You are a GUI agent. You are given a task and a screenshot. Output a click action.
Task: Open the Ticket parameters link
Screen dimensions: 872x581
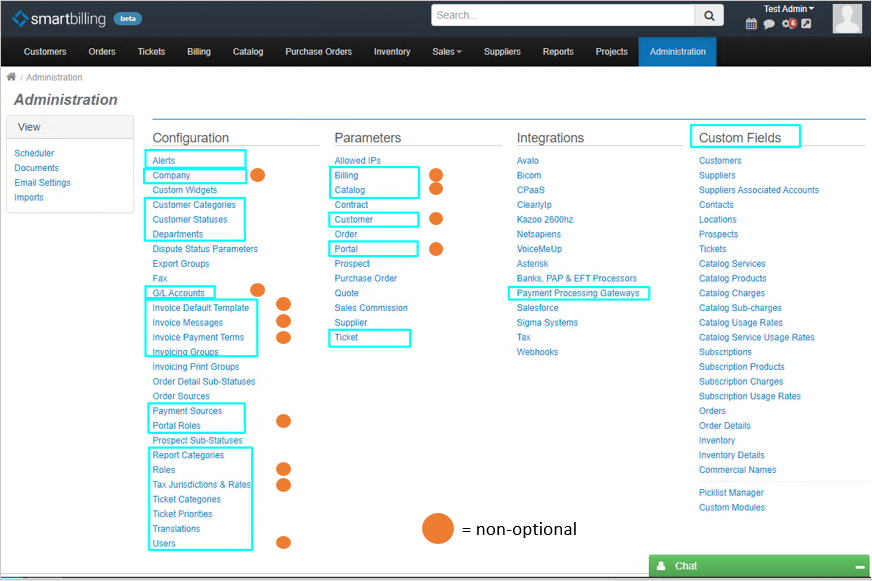click(x=346, y=337)
